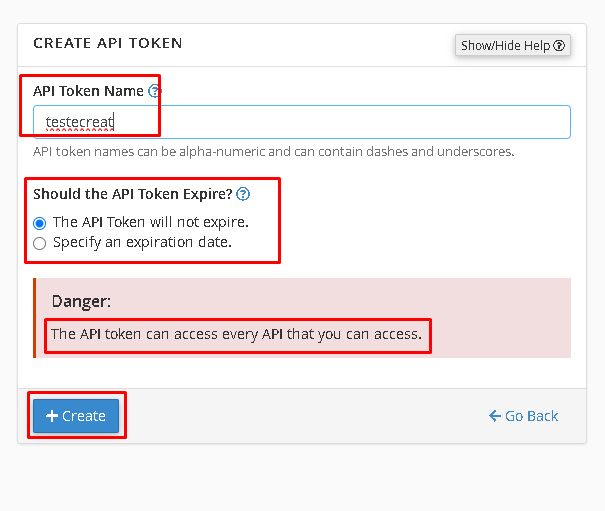Click the API Token Name help icon

tap(155, 91)
